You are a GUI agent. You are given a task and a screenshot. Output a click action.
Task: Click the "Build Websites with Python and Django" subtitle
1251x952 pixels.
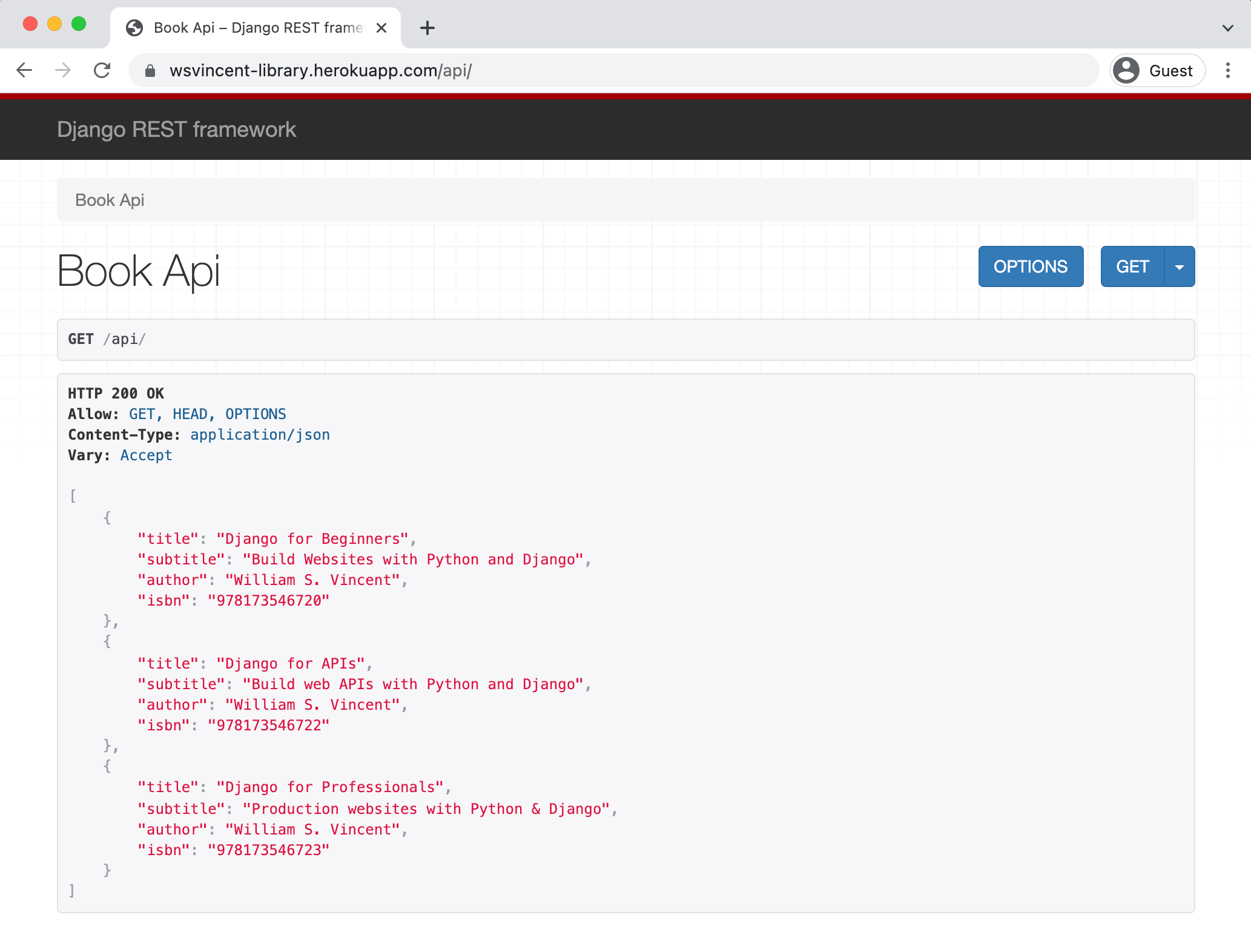coord(413,560)
